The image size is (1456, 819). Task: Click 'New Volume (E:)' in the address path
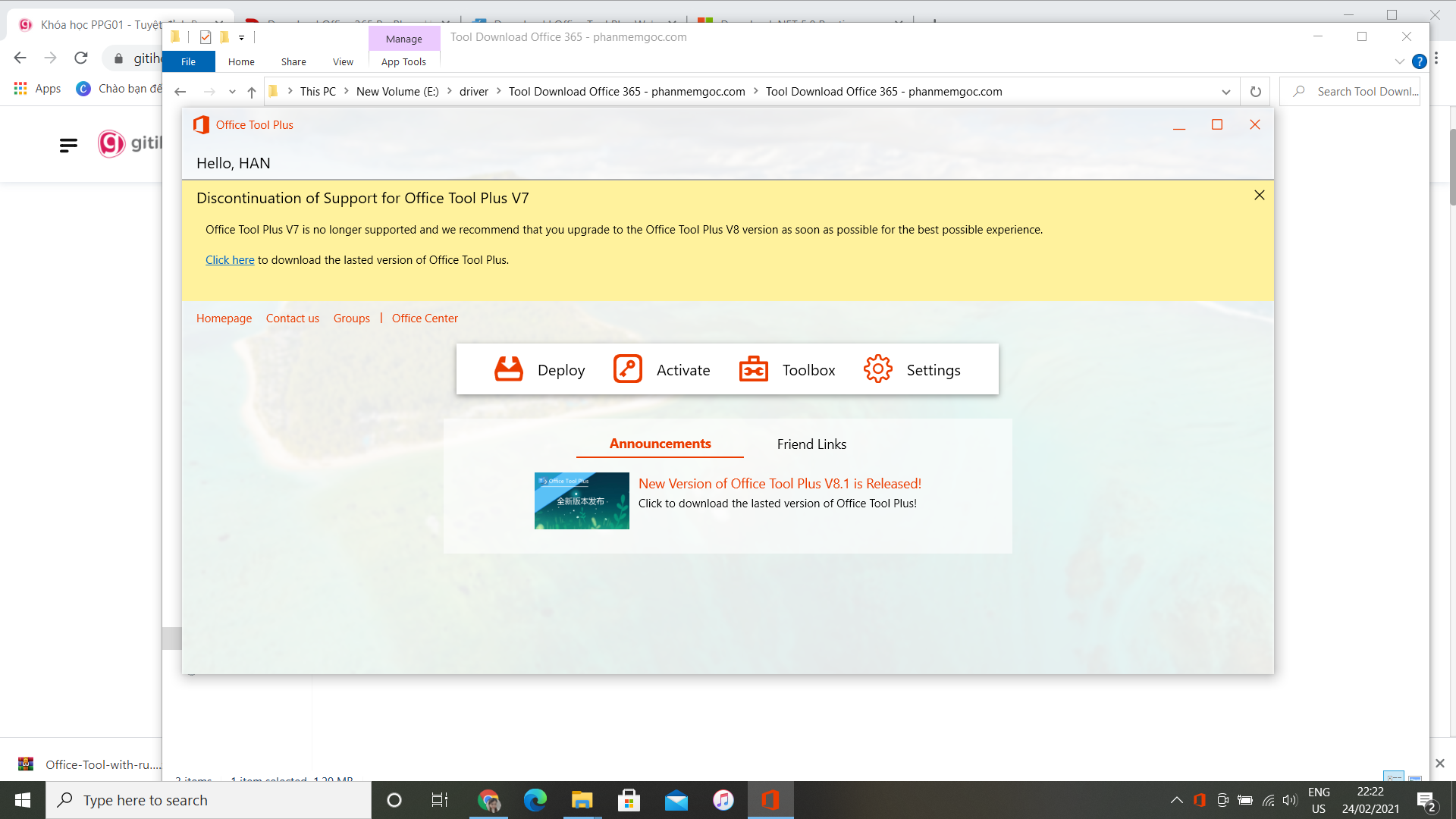397,92
